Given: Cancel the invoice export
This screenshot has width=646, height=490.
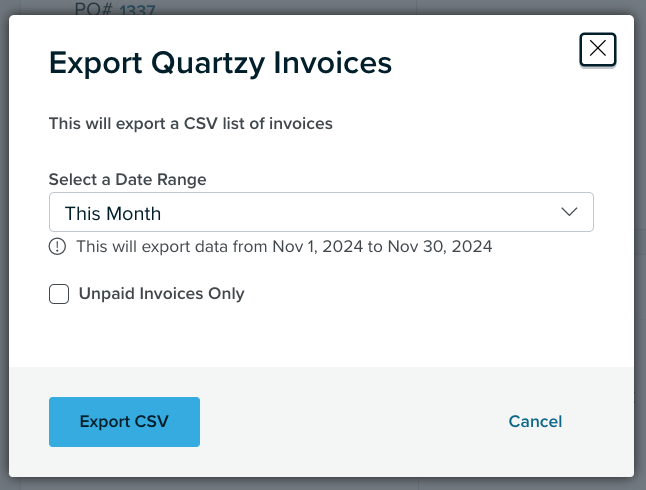Looking at the screenshot, I should point(535,422).
